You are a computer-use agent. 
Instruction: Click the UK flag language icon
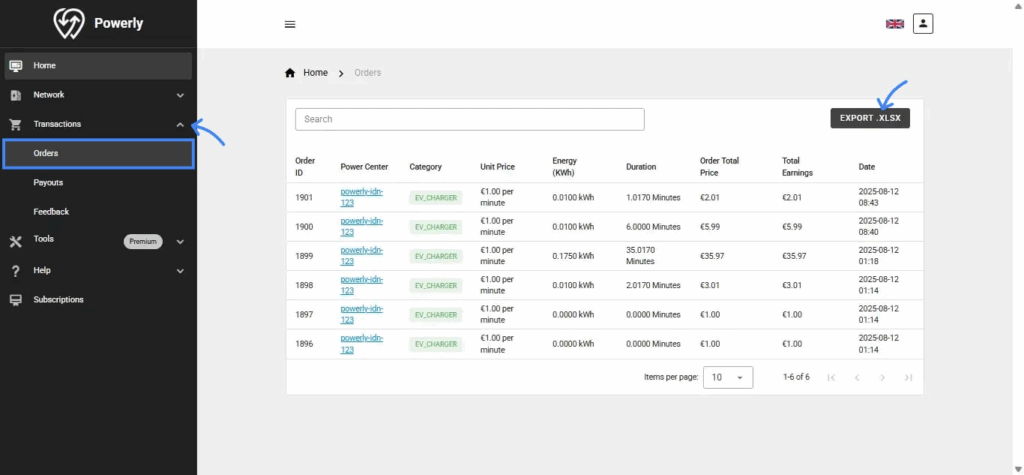click(895, 24)
